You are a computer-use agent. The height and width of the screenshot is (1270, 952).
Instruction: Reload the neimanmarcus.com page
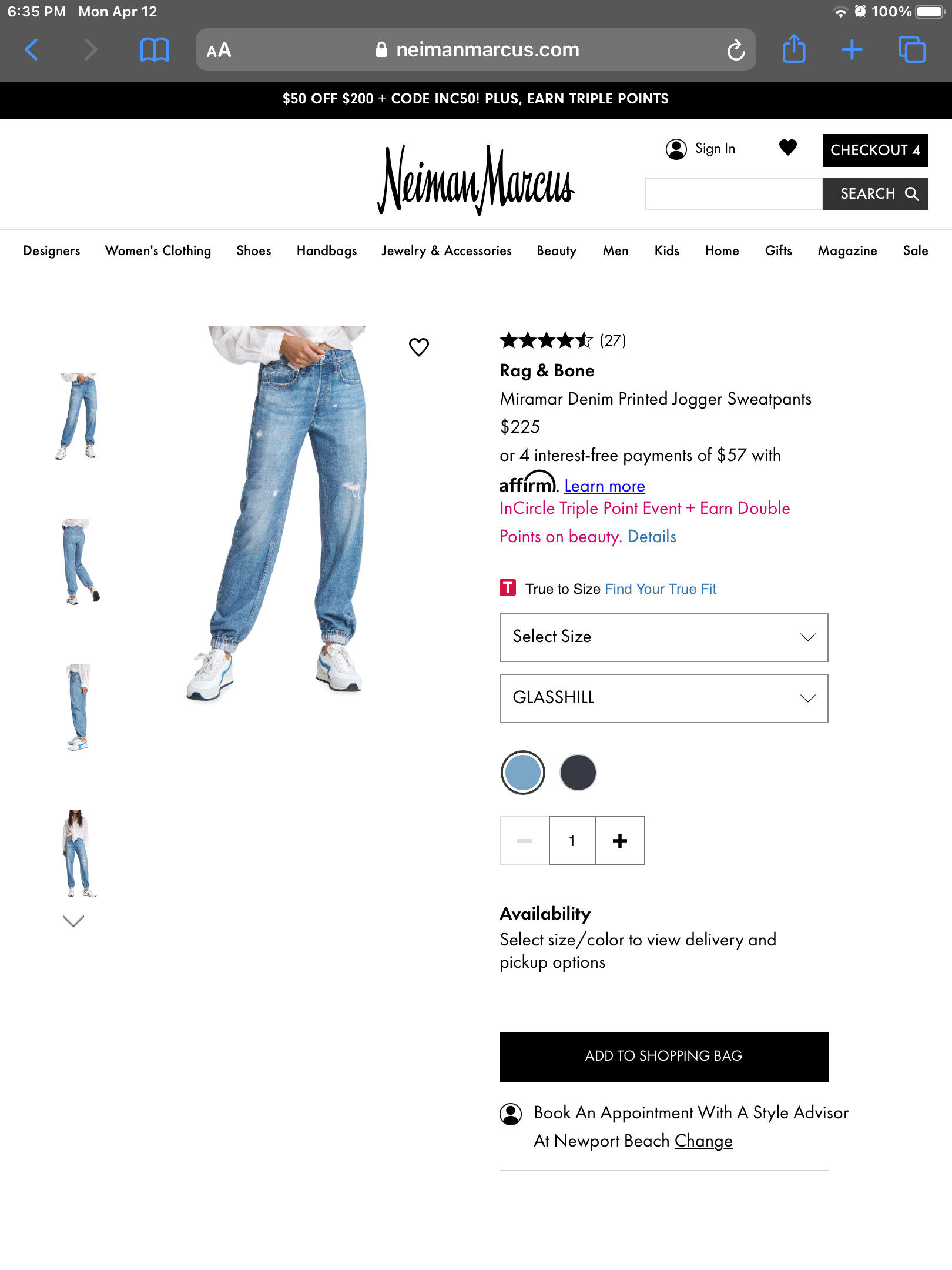click(736, 50)
